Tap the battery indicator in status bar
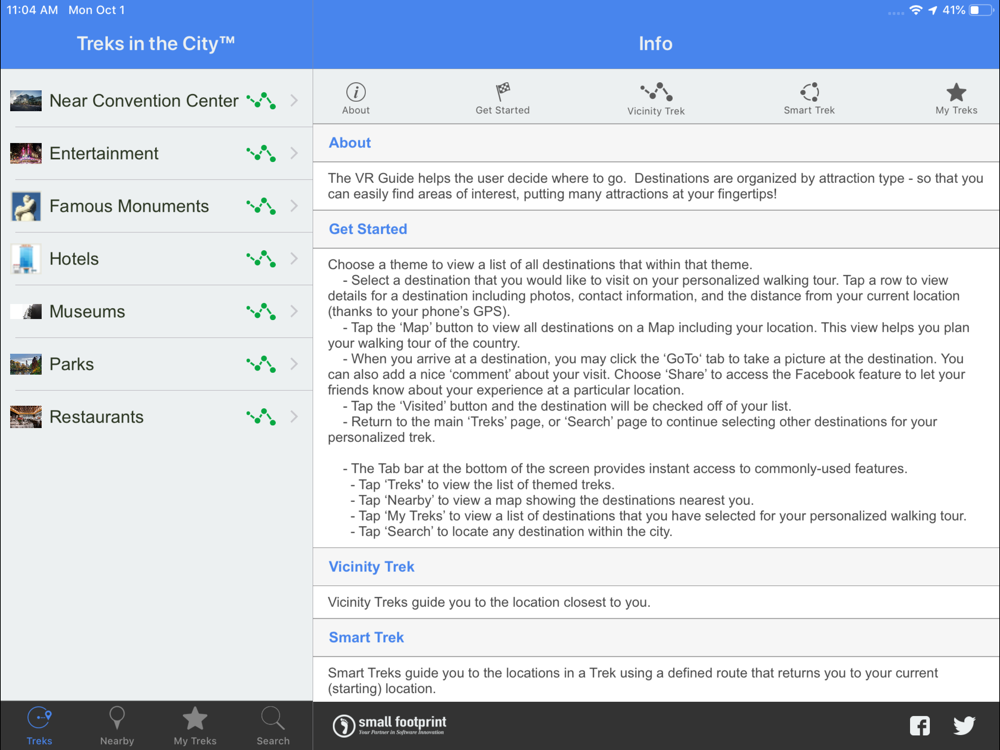1000x750 pixels. pyautogui.click(x=981, y=10)
